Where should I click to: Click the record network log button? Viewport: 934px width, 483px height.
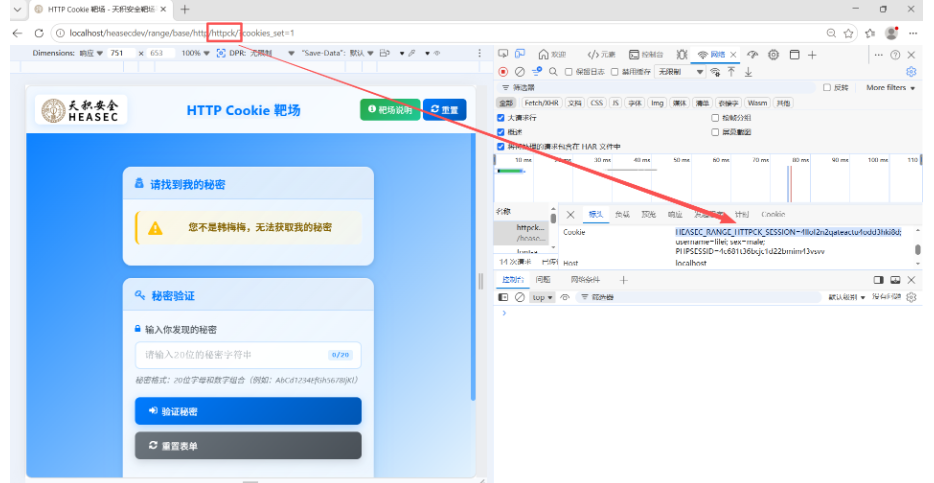click(x=503, y=71)
